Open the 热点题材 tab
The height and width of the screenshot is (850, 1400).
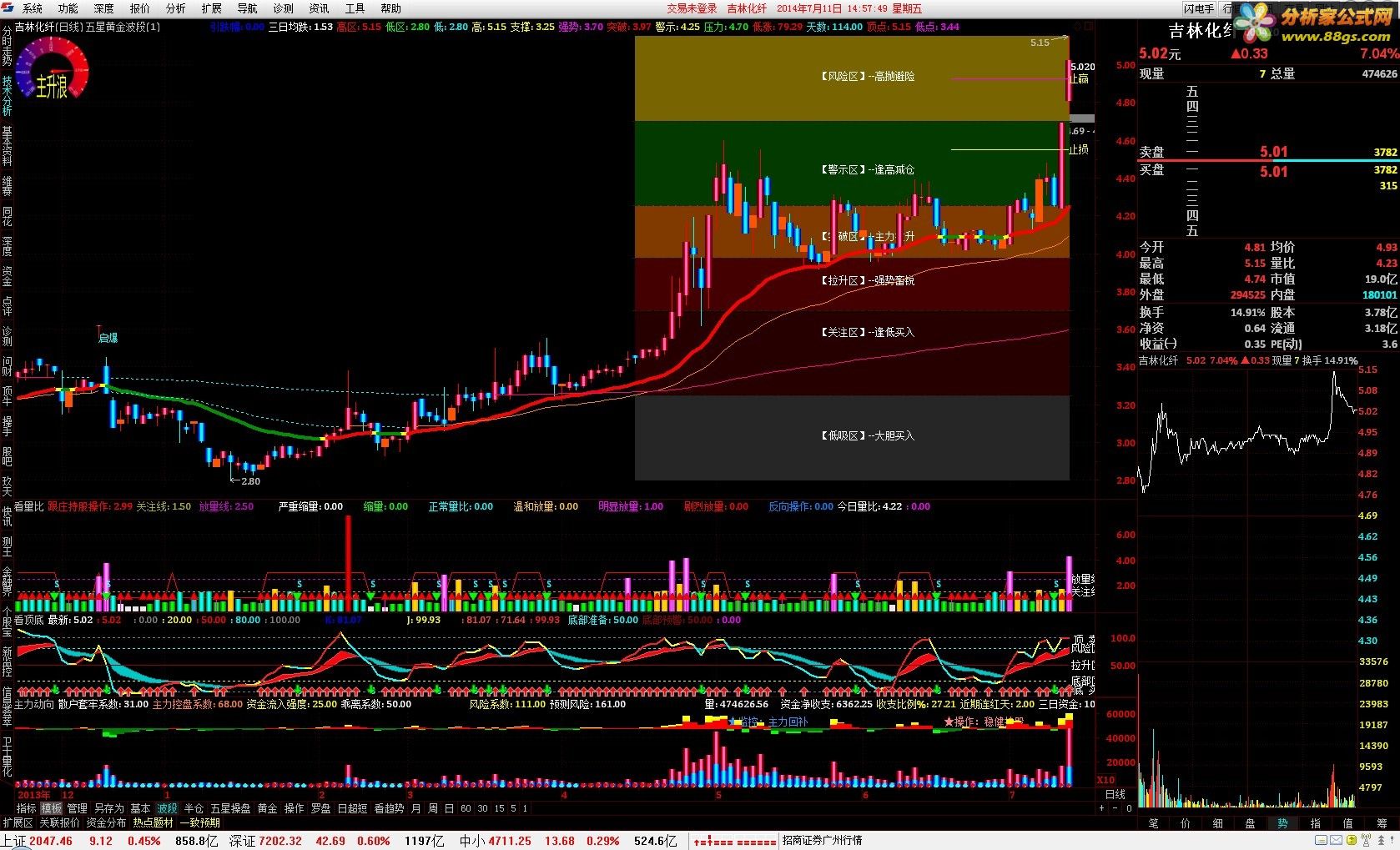click(153, 822)
